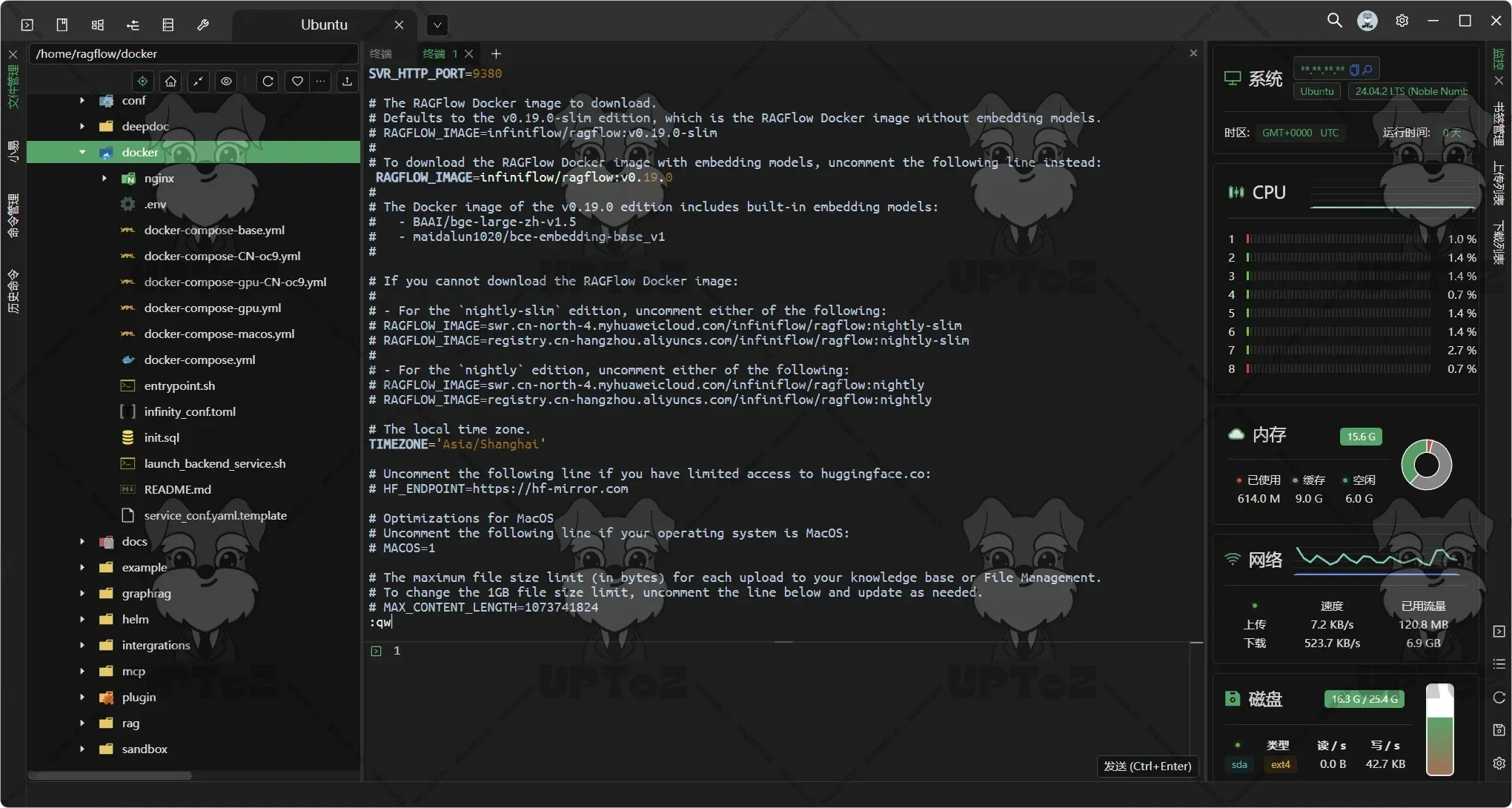Expand the graphrag folder
Image resolution: width=1512 pixels, height=808 pixels.
(82, 593)
